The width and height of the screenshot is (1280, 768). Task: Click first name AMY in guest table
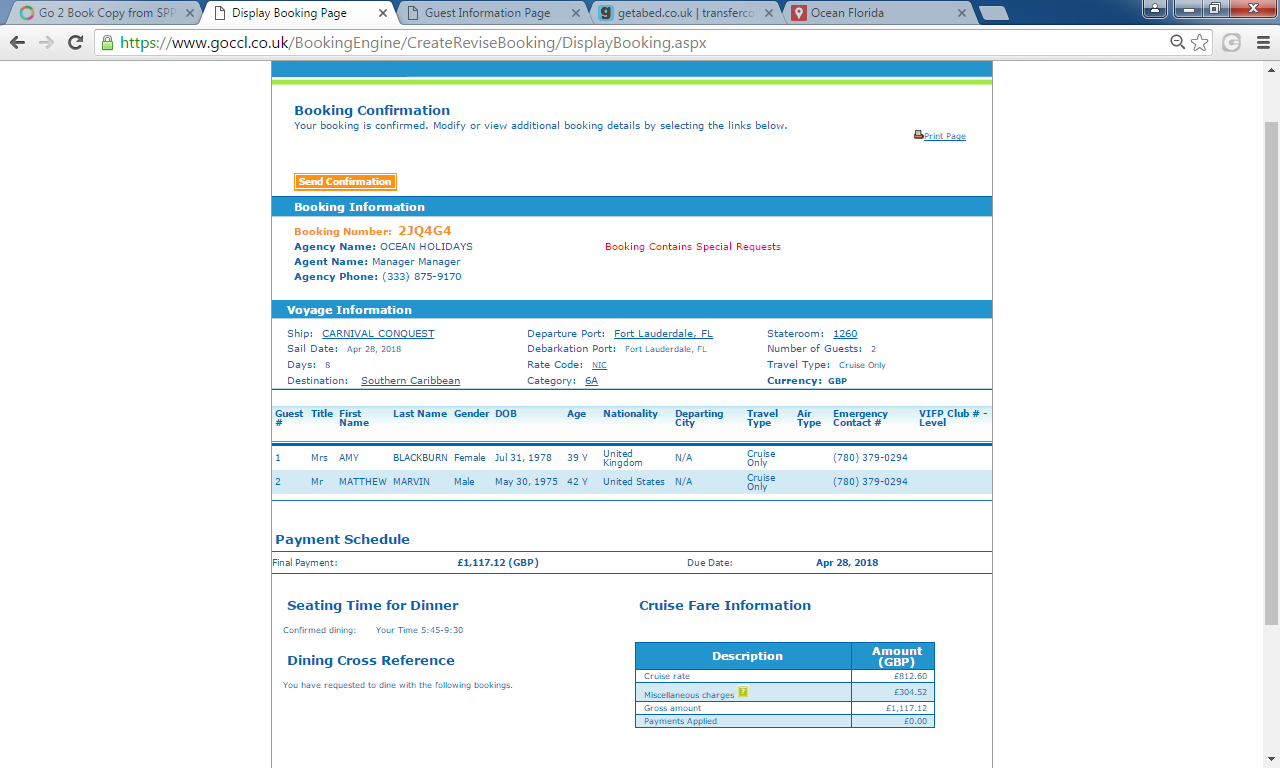(x=349, y=458)
